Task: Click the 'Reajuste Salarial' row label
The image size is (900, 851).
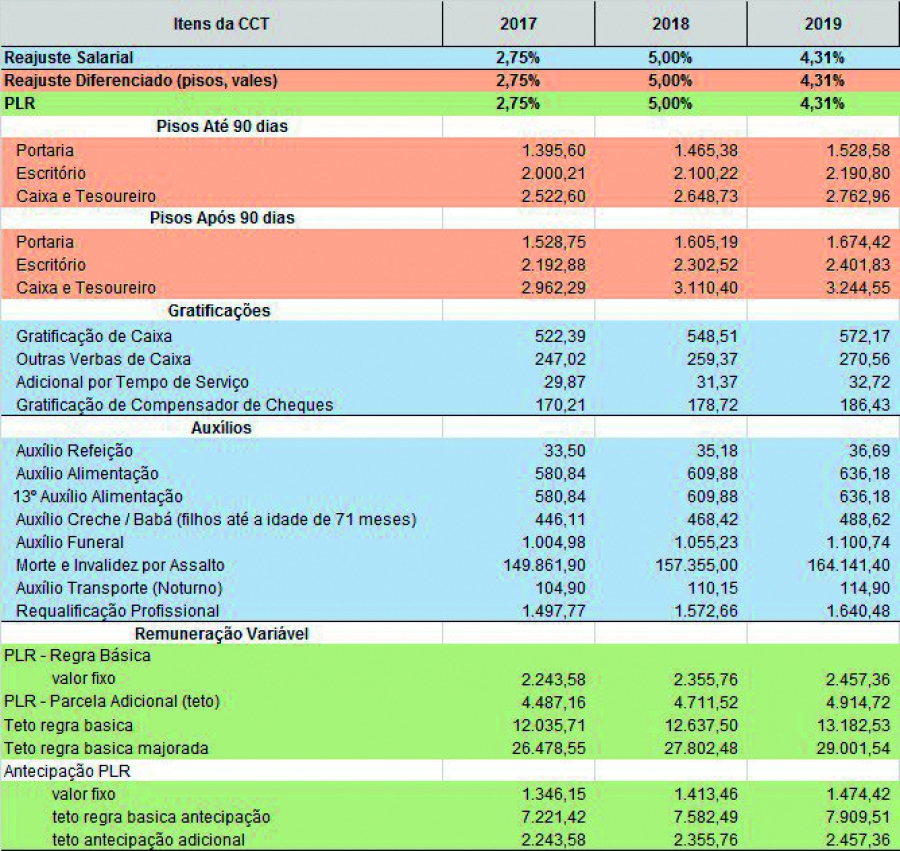Action: coord(68,58)
